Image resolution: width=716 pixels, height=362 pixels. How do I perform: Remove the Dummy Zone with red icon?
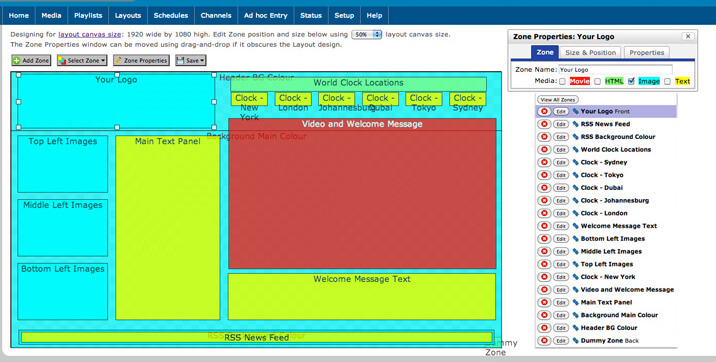pos(544,341)
